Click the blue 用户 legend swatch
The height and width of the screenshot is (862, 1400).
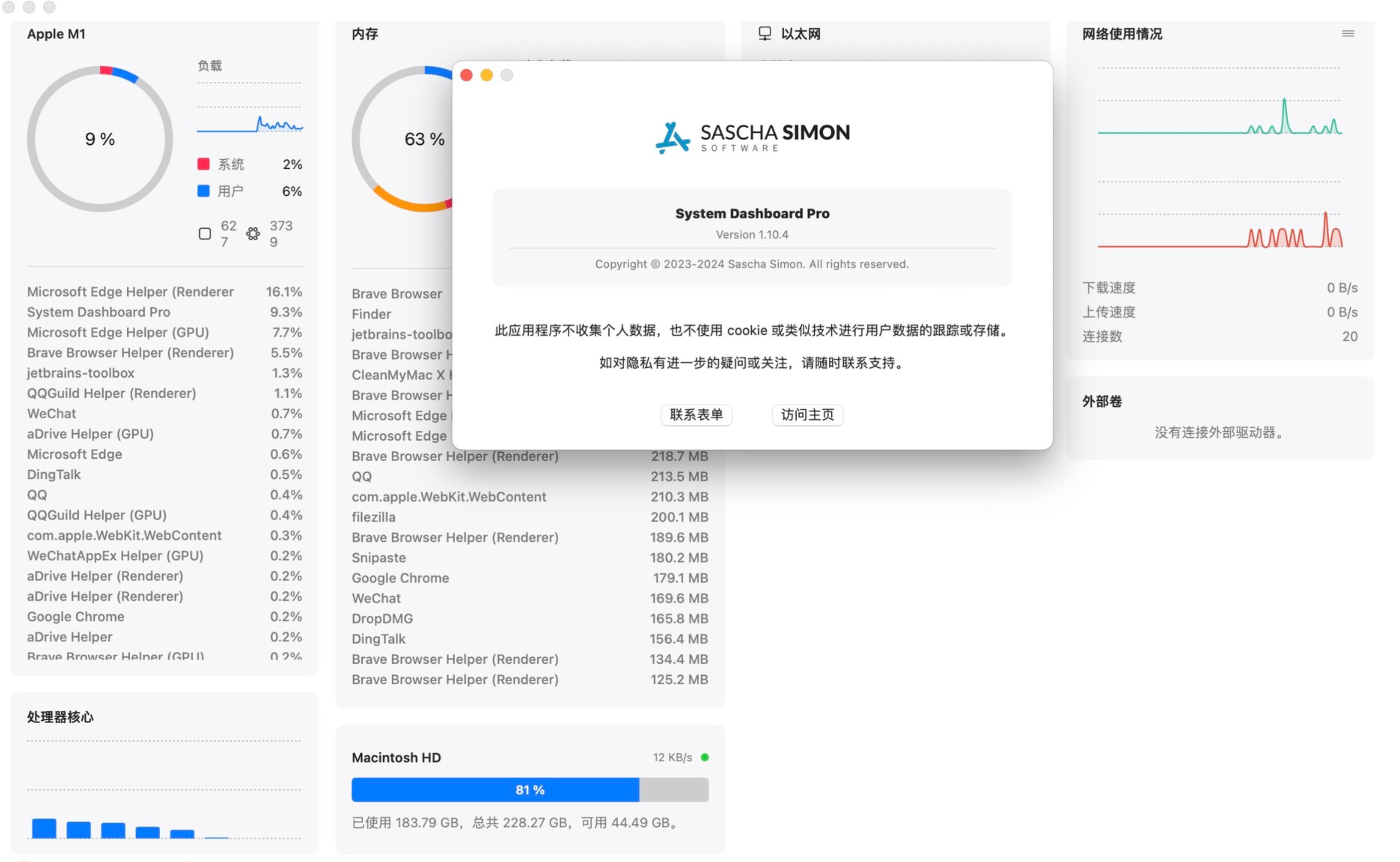(x=204, y=191)
